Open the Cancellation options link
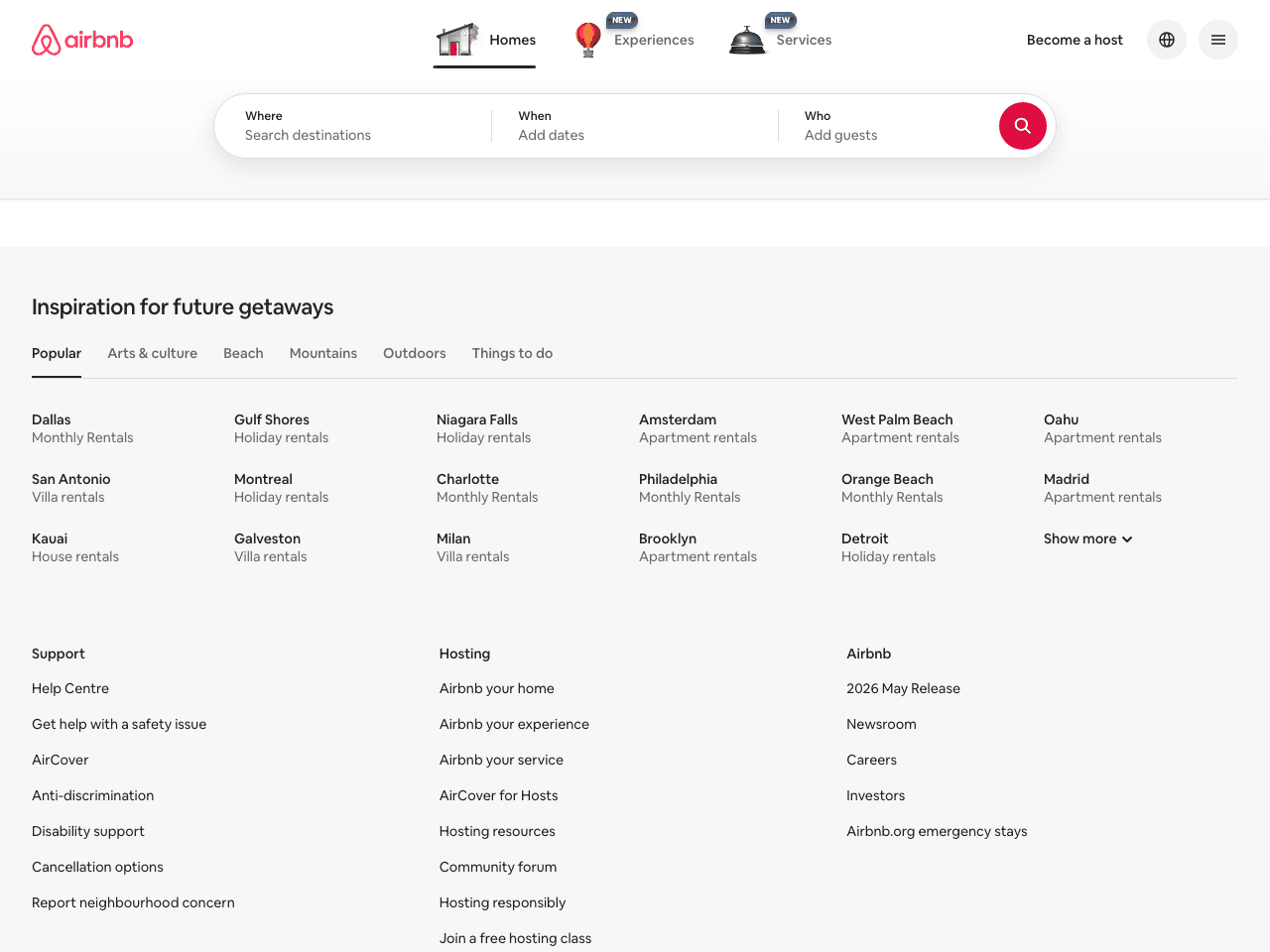 [97, 867]
